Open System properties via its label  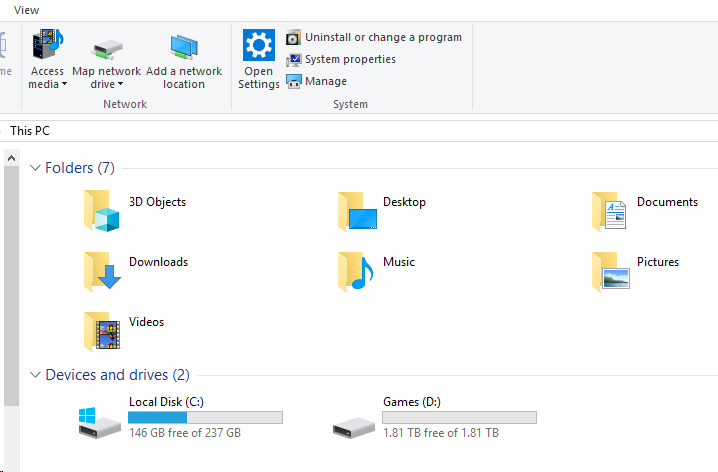click(350, 59)
